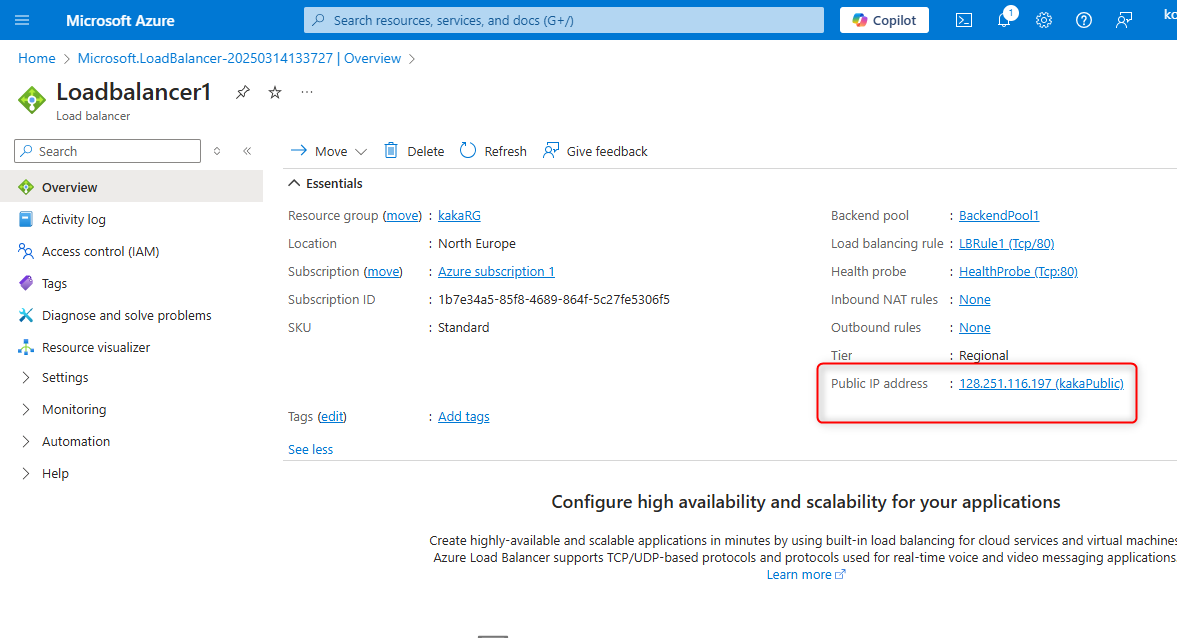
Task: Open the notifications bell
Action: (1004, 20)
